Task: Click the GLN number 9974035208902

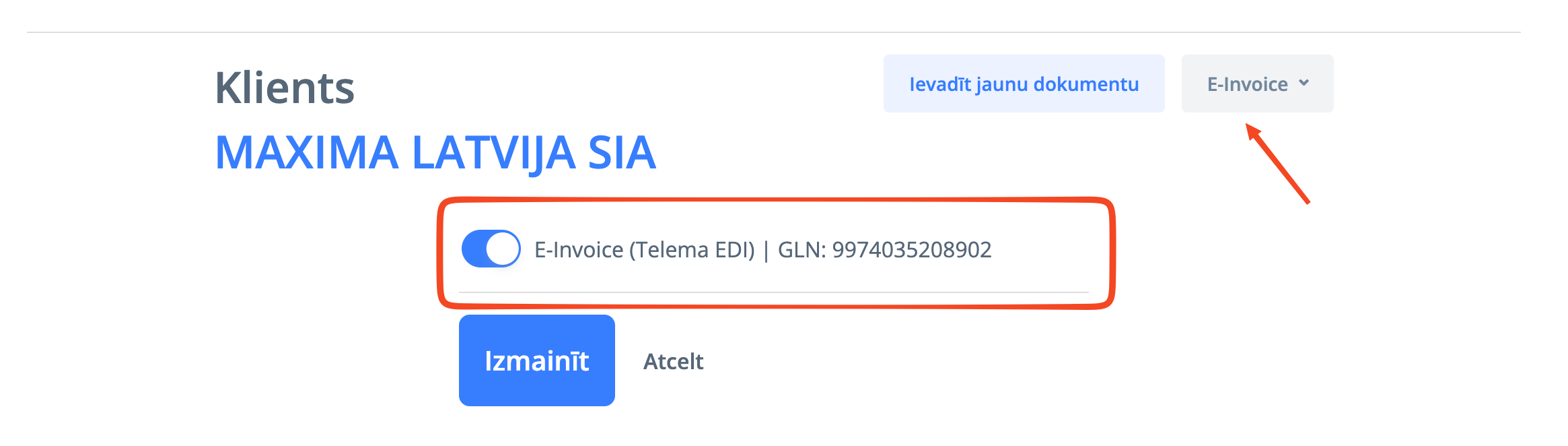Action: click(x=911, y=250)
